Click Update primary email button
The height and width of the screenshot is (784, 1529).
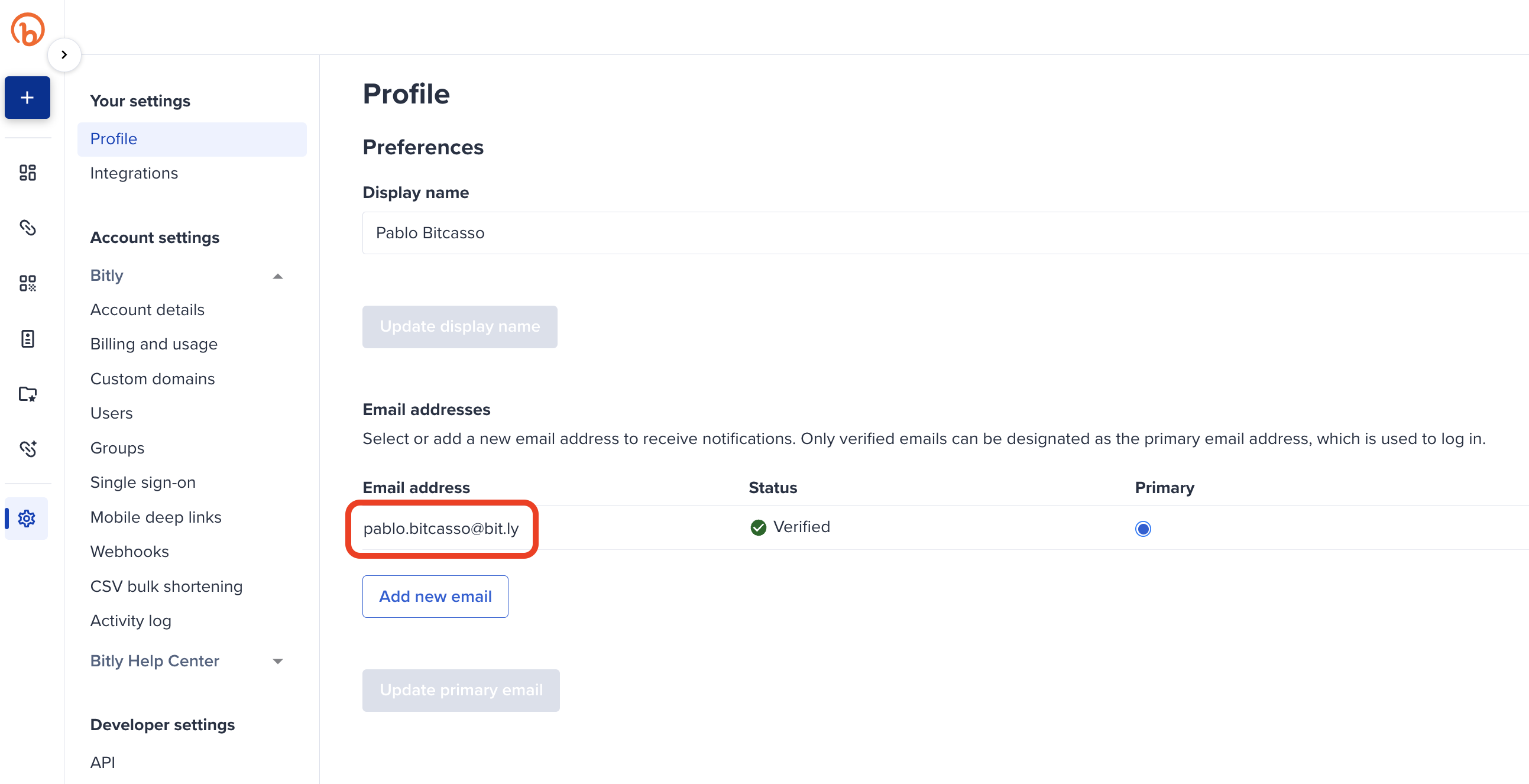[x=461, y=690]
